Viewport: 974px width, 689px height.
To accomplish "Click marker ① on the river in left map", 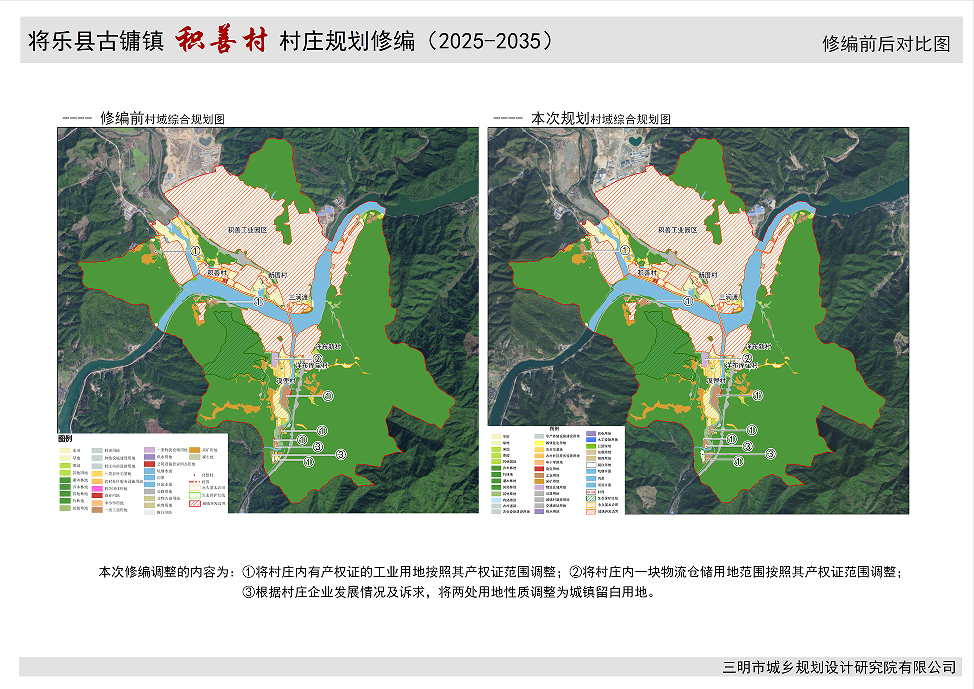I will (257, 300).
